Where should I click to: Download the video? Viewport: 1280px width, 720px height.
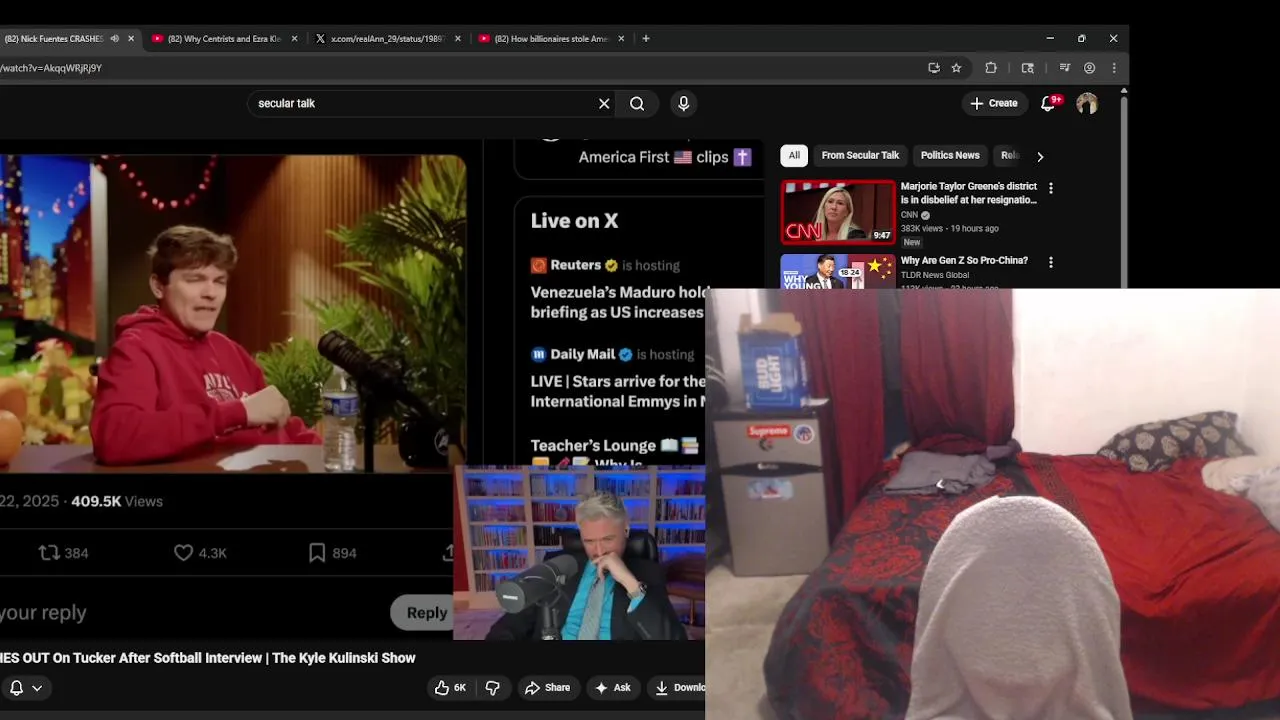[676, 688]
